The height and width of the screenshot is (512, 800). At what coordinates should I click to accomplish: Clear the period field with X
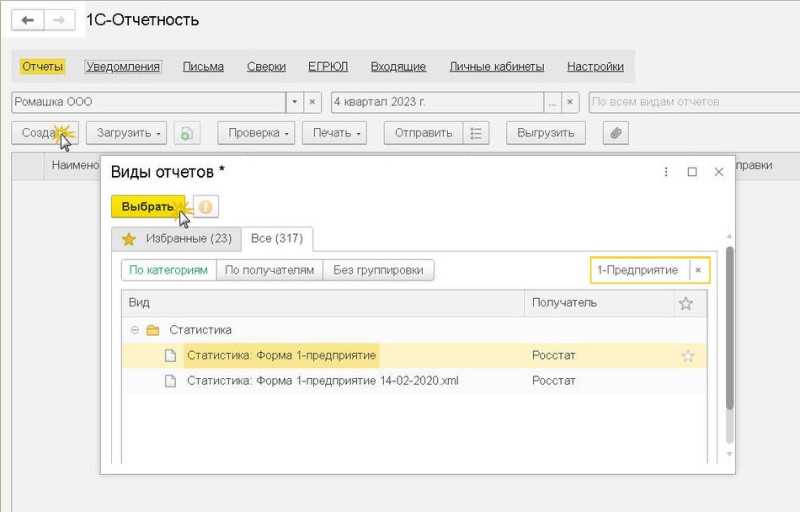[x=570, y=102]
